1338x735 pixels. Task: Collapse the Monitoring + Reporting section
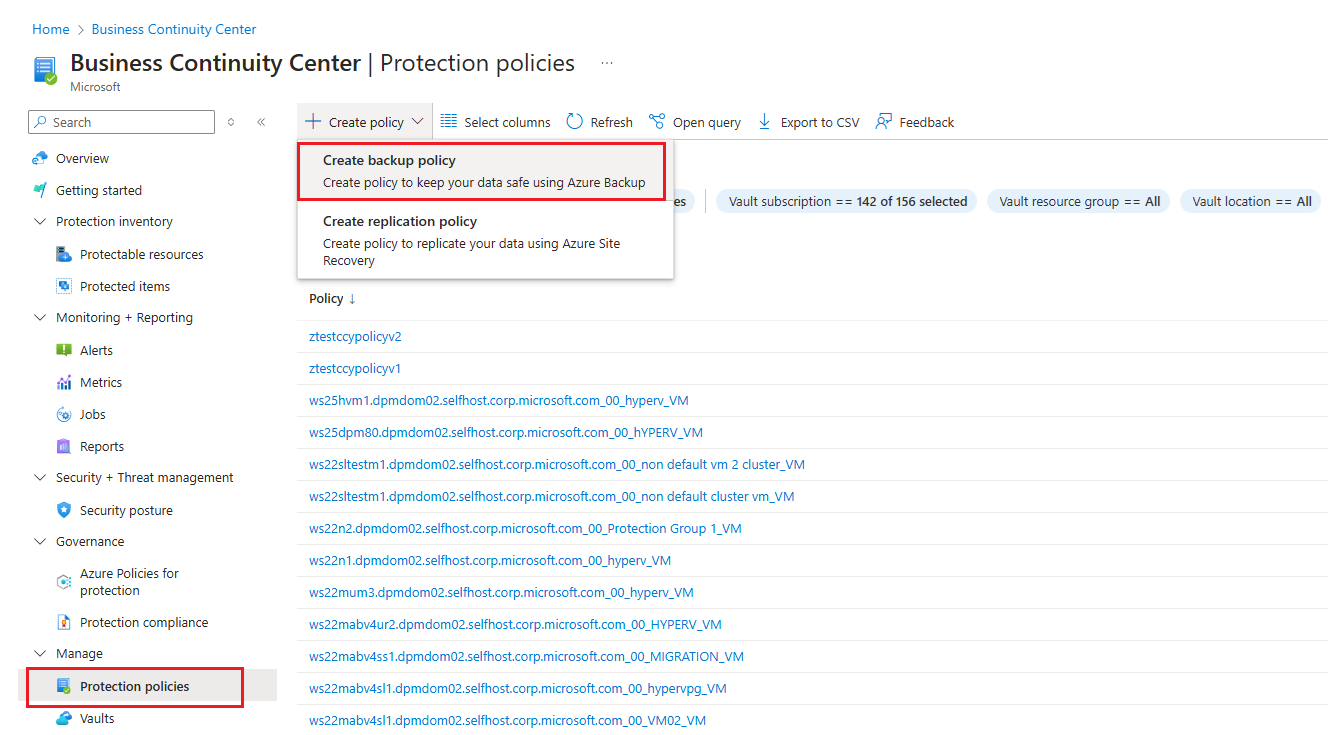(x=40, y=318)
